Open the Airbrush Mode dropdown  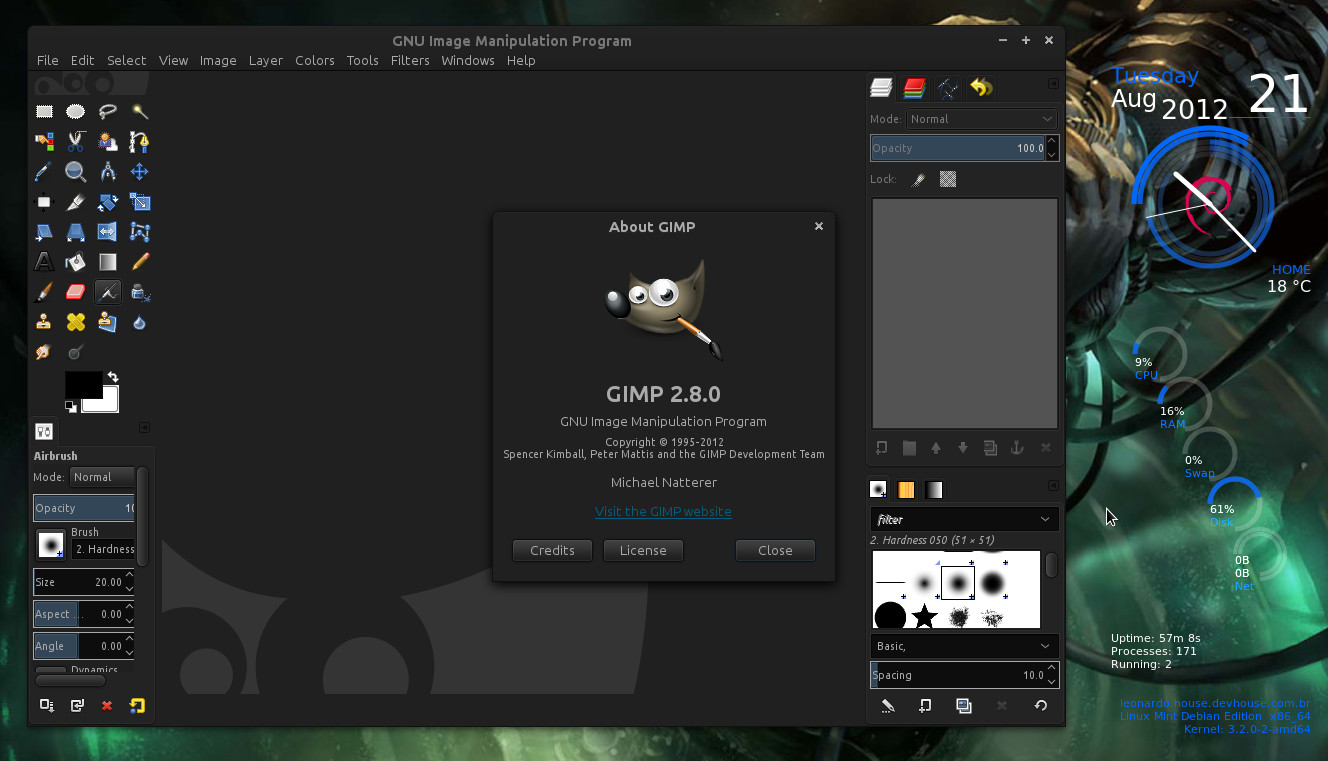[x=102, y=477]
